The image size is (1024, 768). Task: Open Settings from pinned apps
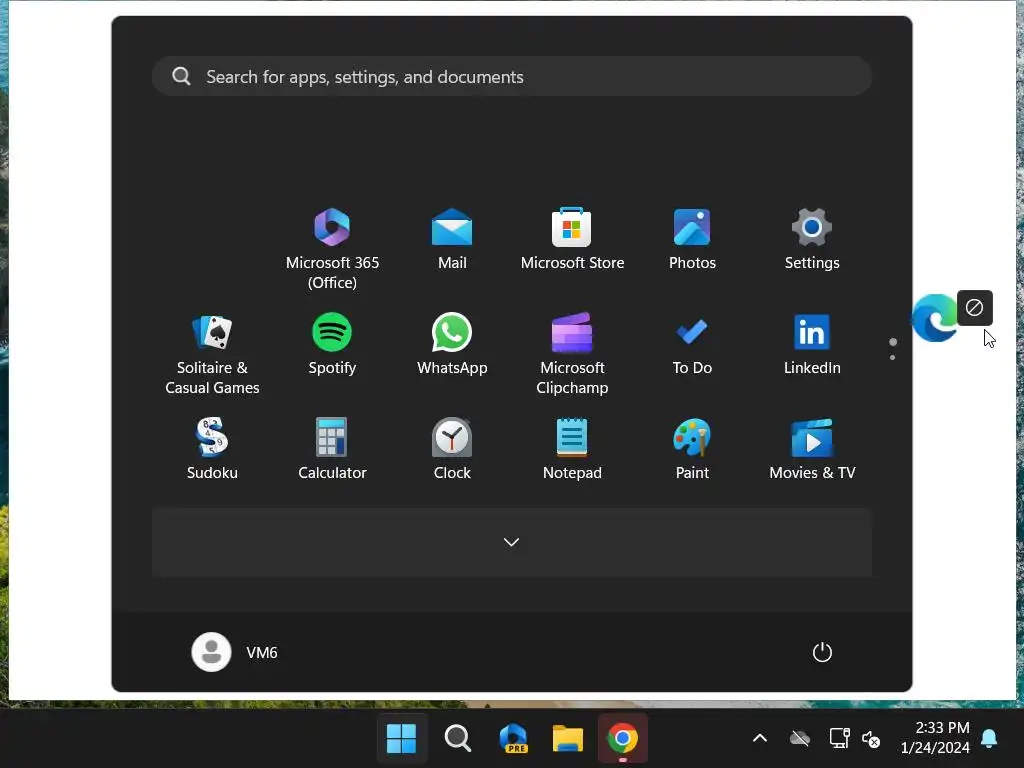click(812, 239)
